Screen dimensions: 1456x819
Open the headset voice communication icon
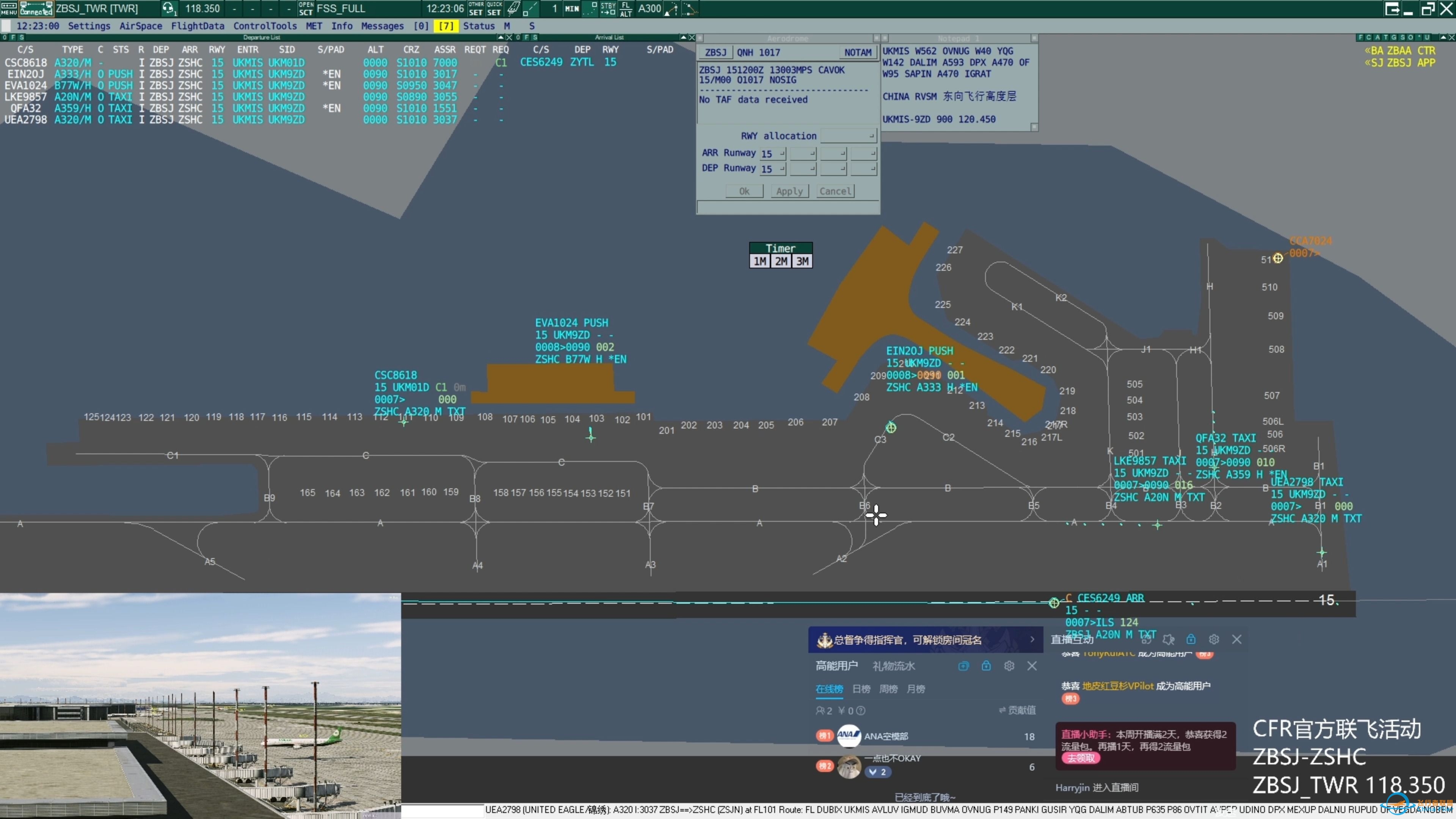tap(168, 8)
